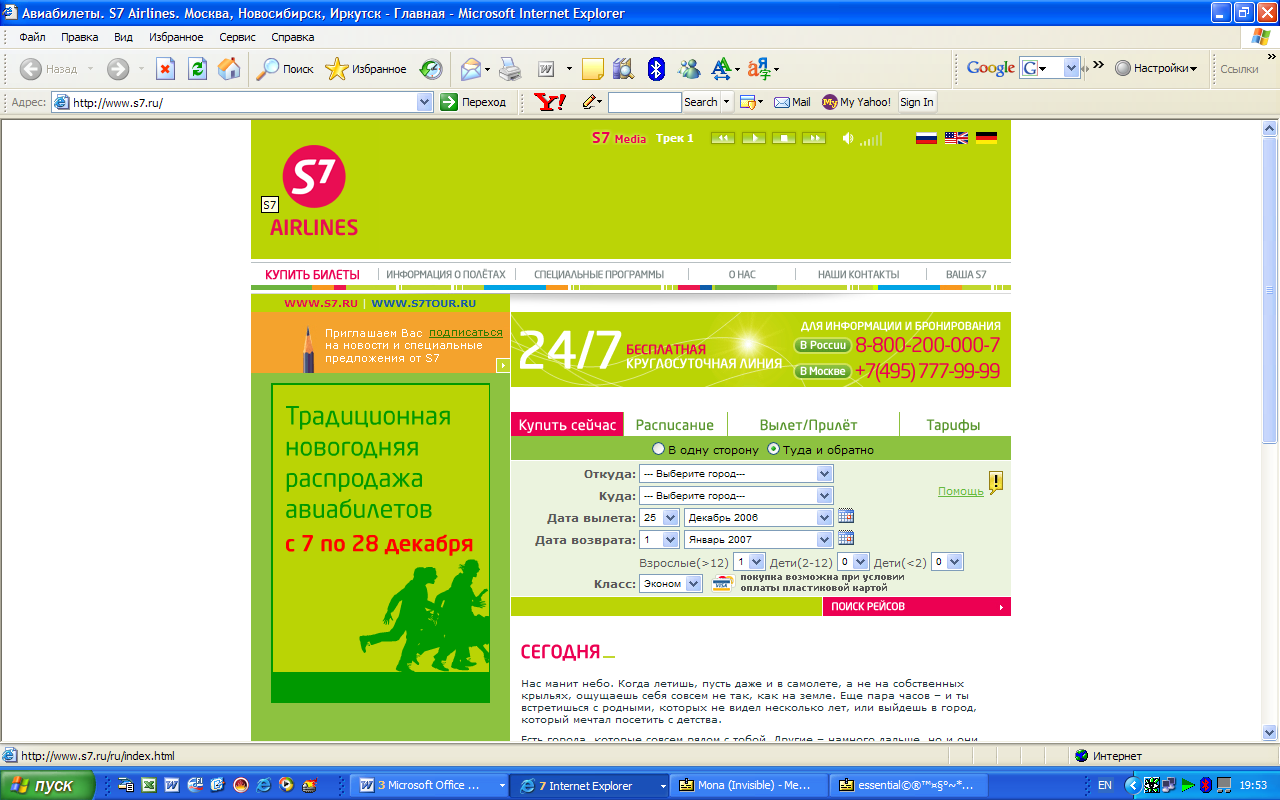Select the Туда и обратно radio button
Image resolution: width=1280 pixels, height=800 pixels.
tap(773, 450)
